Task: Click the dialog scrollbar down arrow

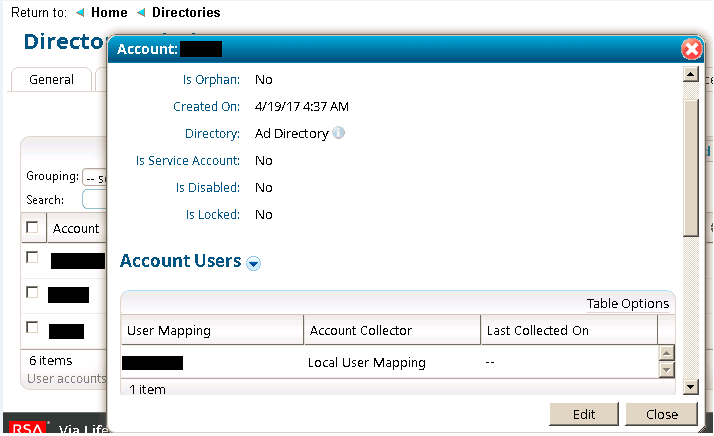Action: click(x=690, y=386)
